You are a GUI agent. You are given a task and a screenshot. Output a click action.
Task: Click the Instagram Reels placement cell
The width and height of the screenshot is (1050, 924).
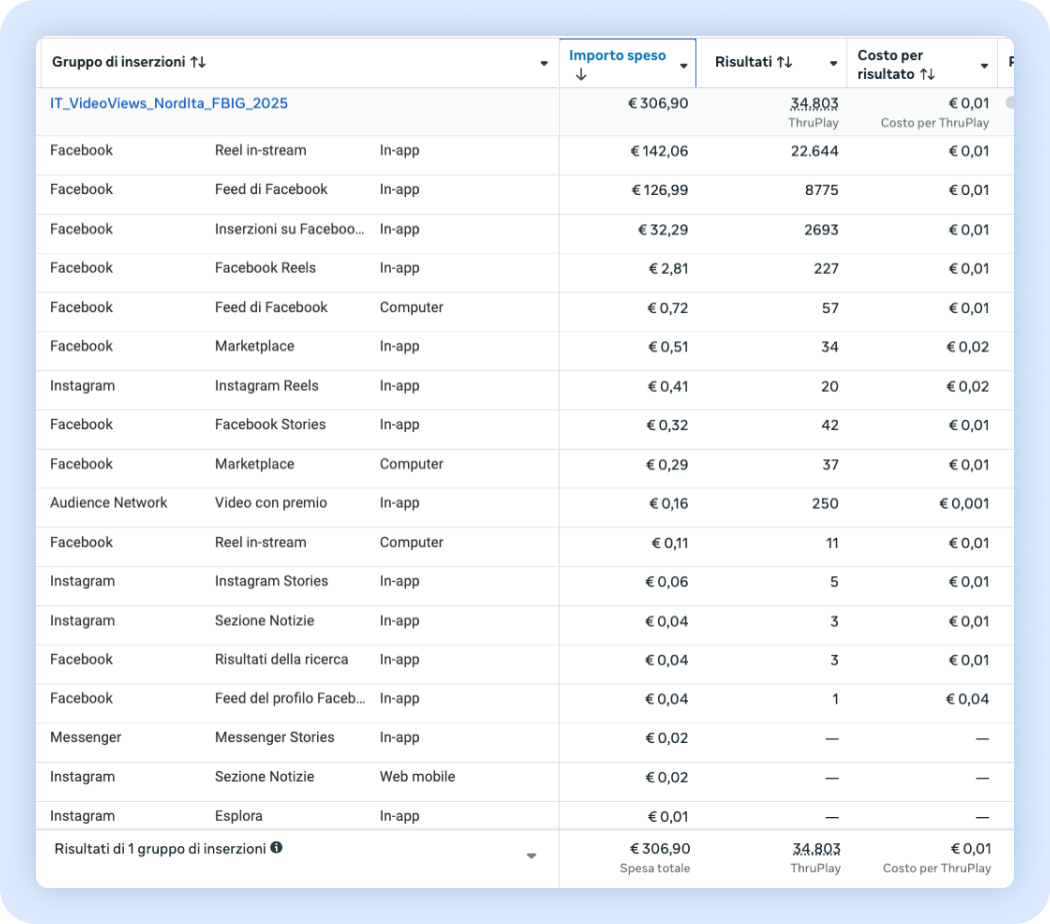266,386
